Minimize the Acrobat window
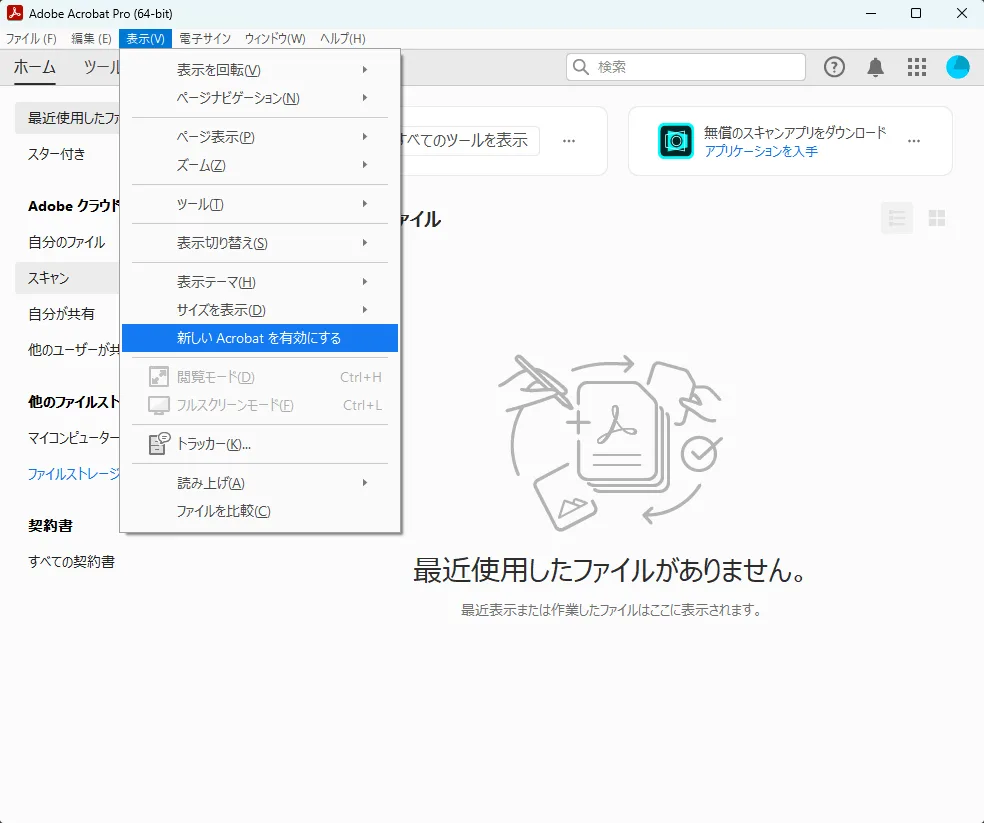 [870, 13]
